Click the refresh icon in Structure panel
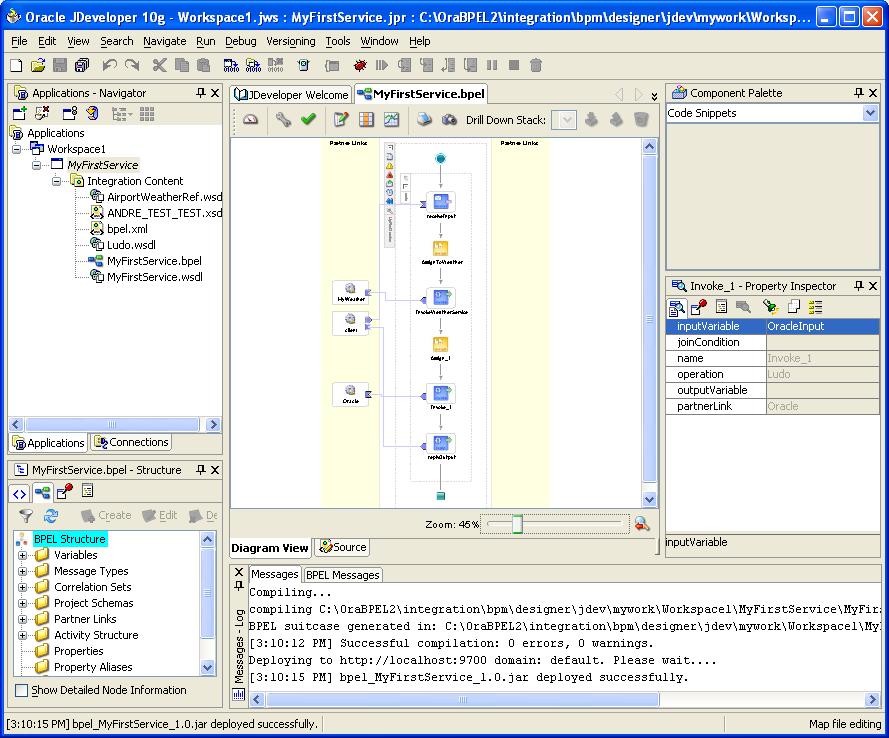Image resolution: width=889 pixels, height=738 pixels. coord(50,515)
